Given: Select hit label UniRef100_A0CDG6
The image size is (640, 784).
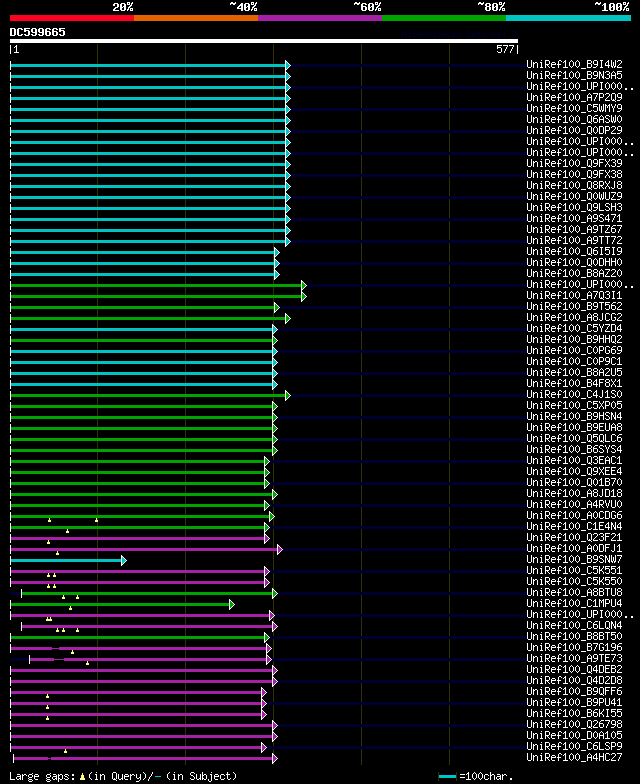Looking at the screenshot, I should point(574,516).
